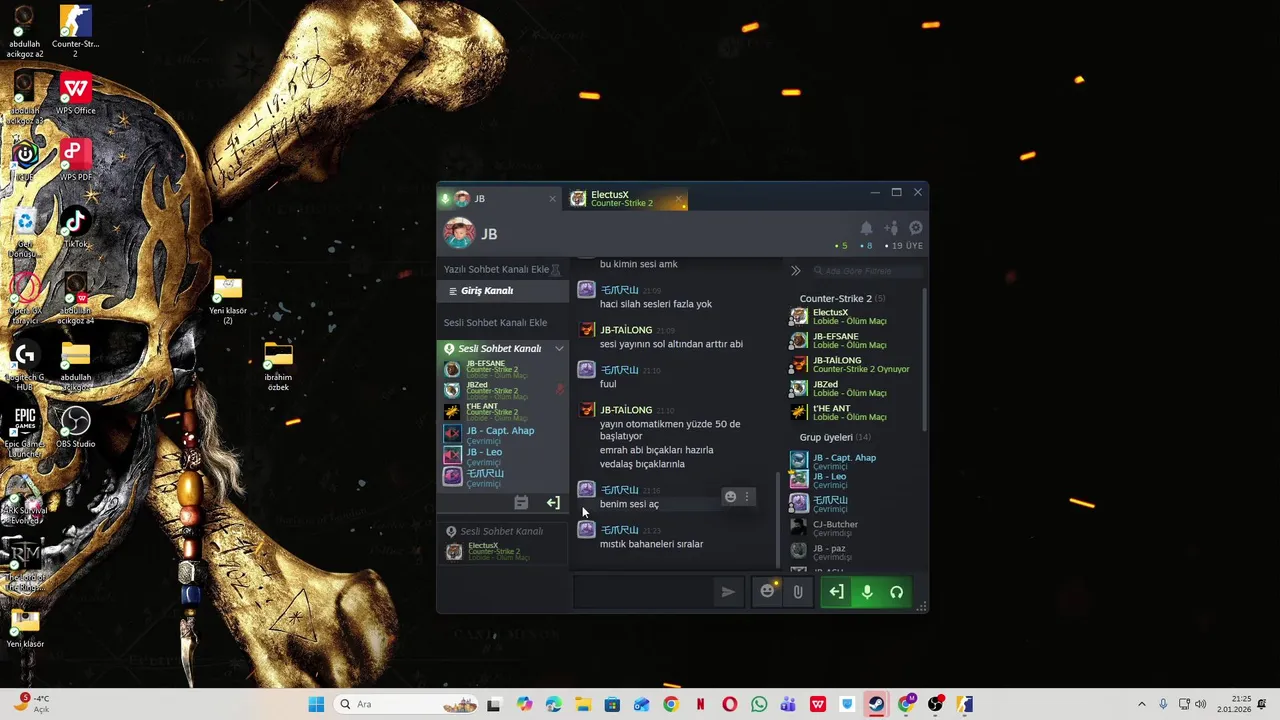Click the leave-channel arrow under voice member list
Screen dimensions: 1280x720
click(x=553, y=503)
